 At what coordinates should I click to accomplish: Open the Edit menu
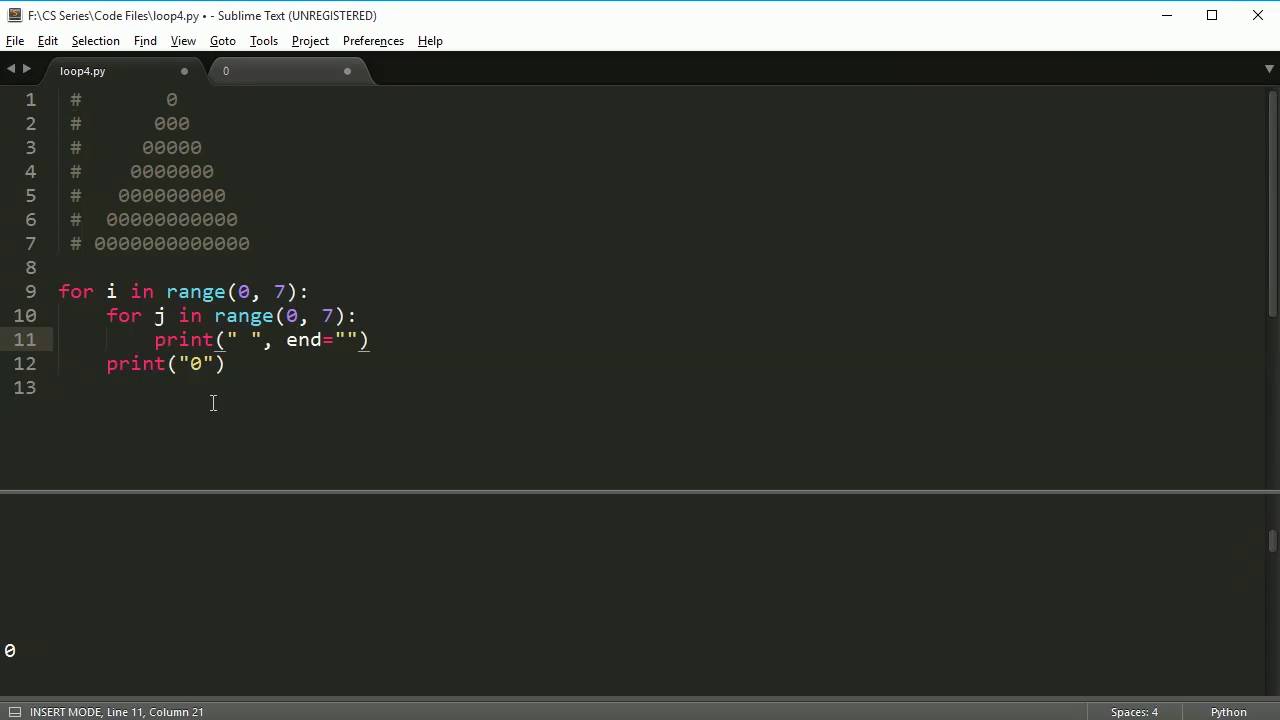48,41
